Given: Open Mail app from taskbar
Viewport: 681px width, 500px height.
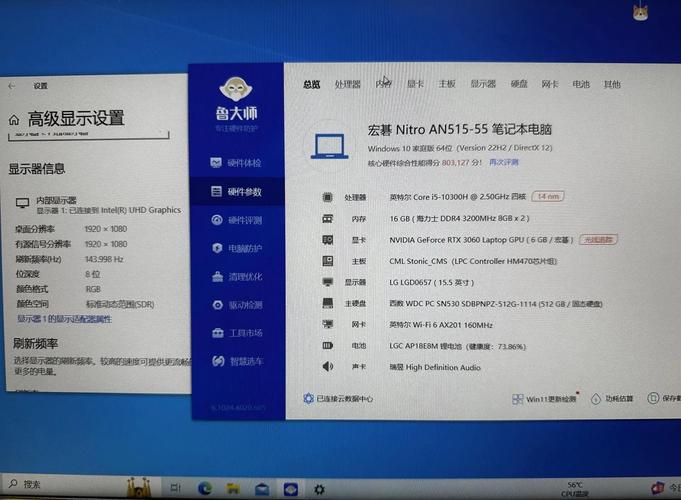Looking at the screenshot, I should tap(262, 489).
